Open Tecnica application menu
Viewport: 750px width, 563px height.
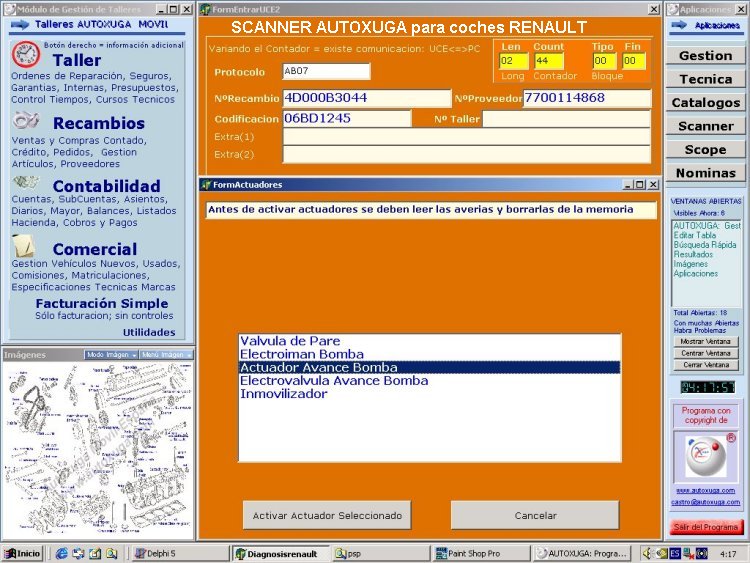[706, 79]
